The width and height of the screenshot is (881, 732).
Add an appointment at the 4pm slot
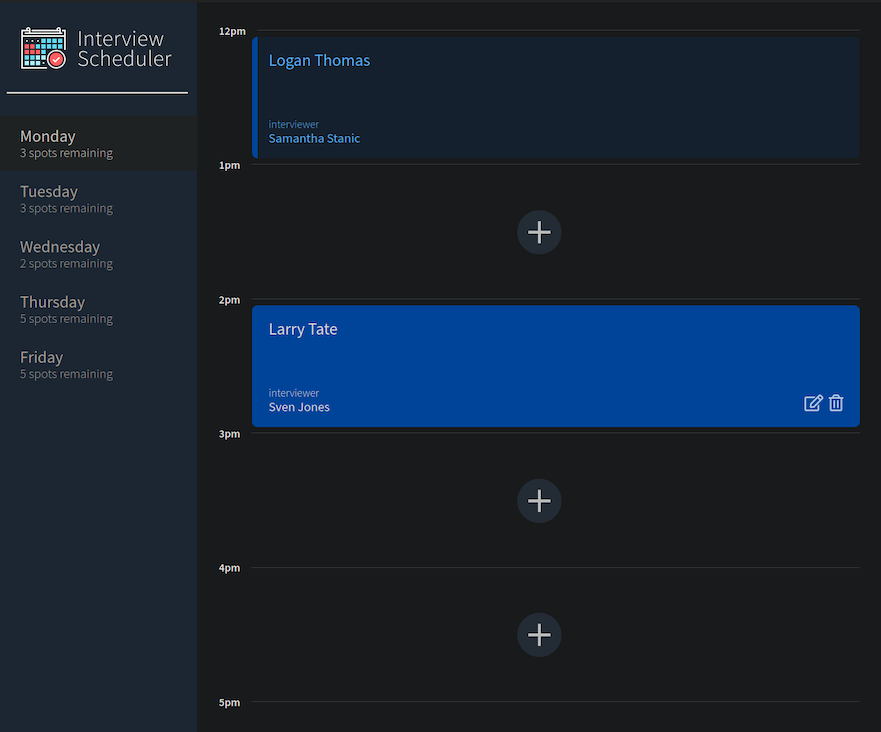coord(539,635)
